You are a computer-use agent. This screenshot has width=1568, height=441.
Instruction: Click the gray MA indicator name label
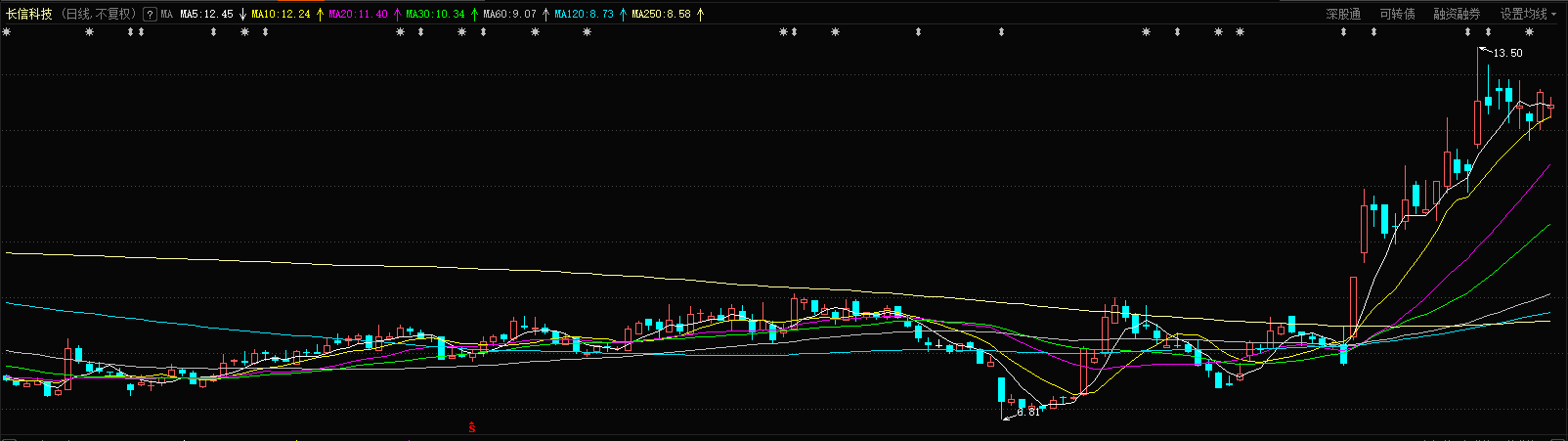[166, 14]
